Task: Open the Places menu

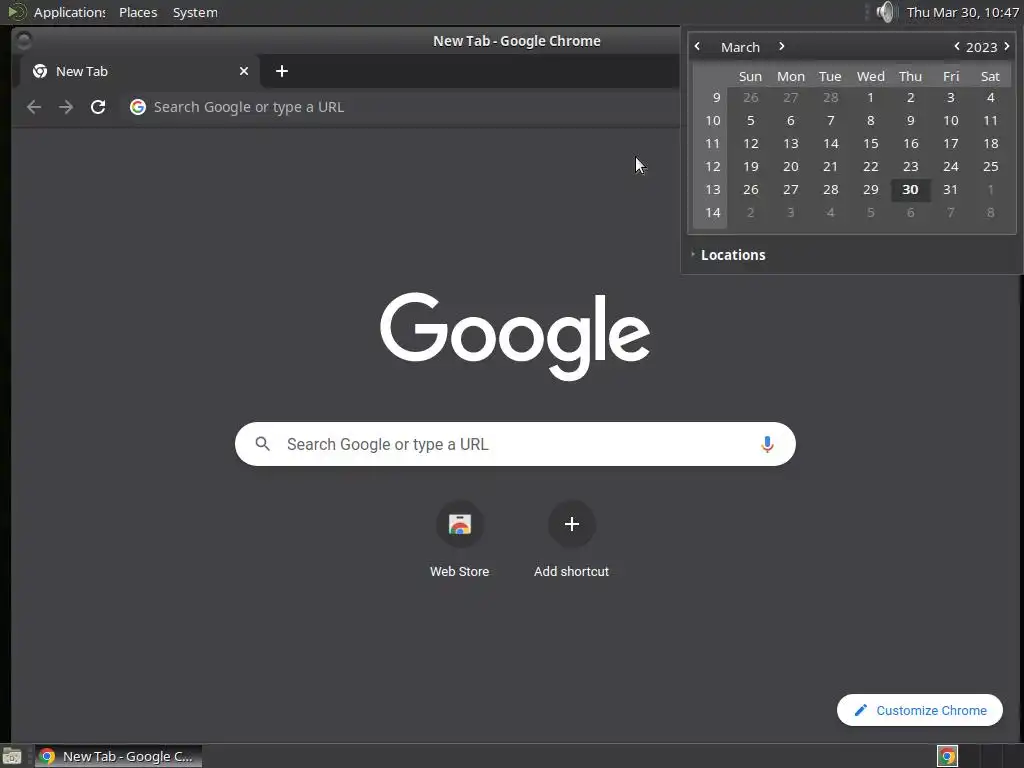Action: (138, 12)
